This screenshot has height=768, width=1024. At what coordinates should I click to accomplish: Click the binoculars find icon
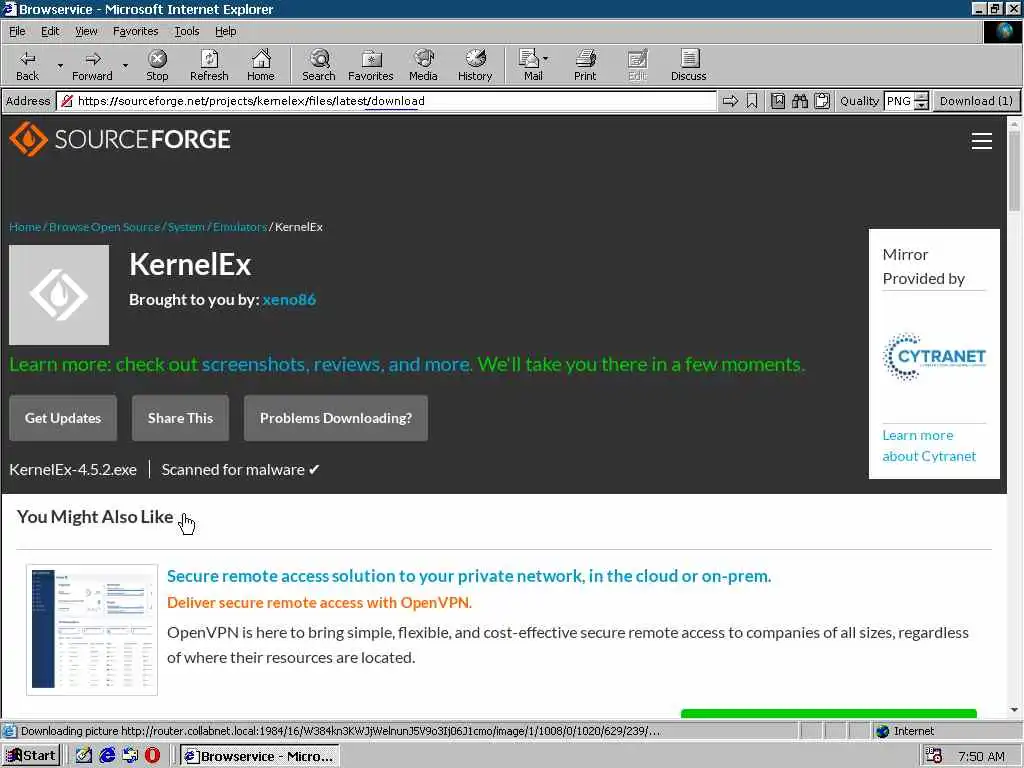800,101
